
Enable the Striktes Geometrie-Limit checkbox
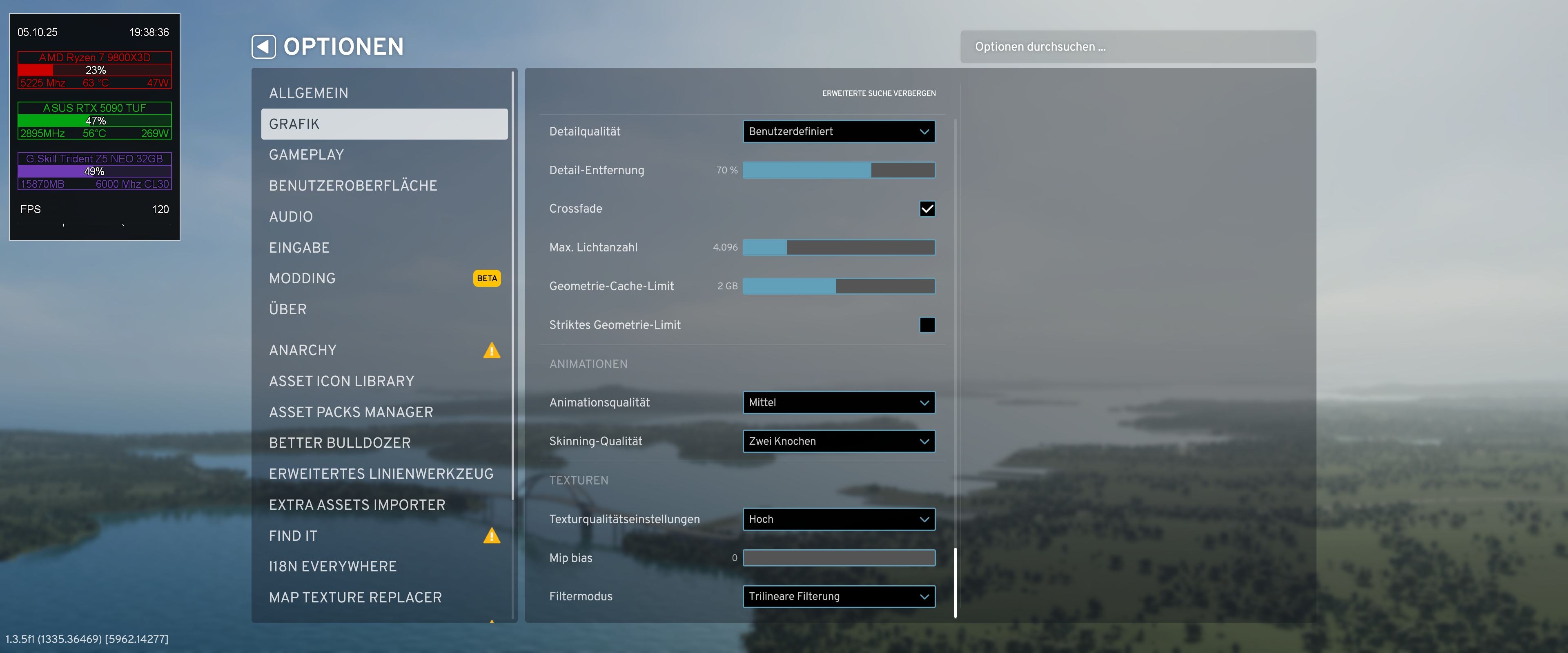click(x=927, y=325)
